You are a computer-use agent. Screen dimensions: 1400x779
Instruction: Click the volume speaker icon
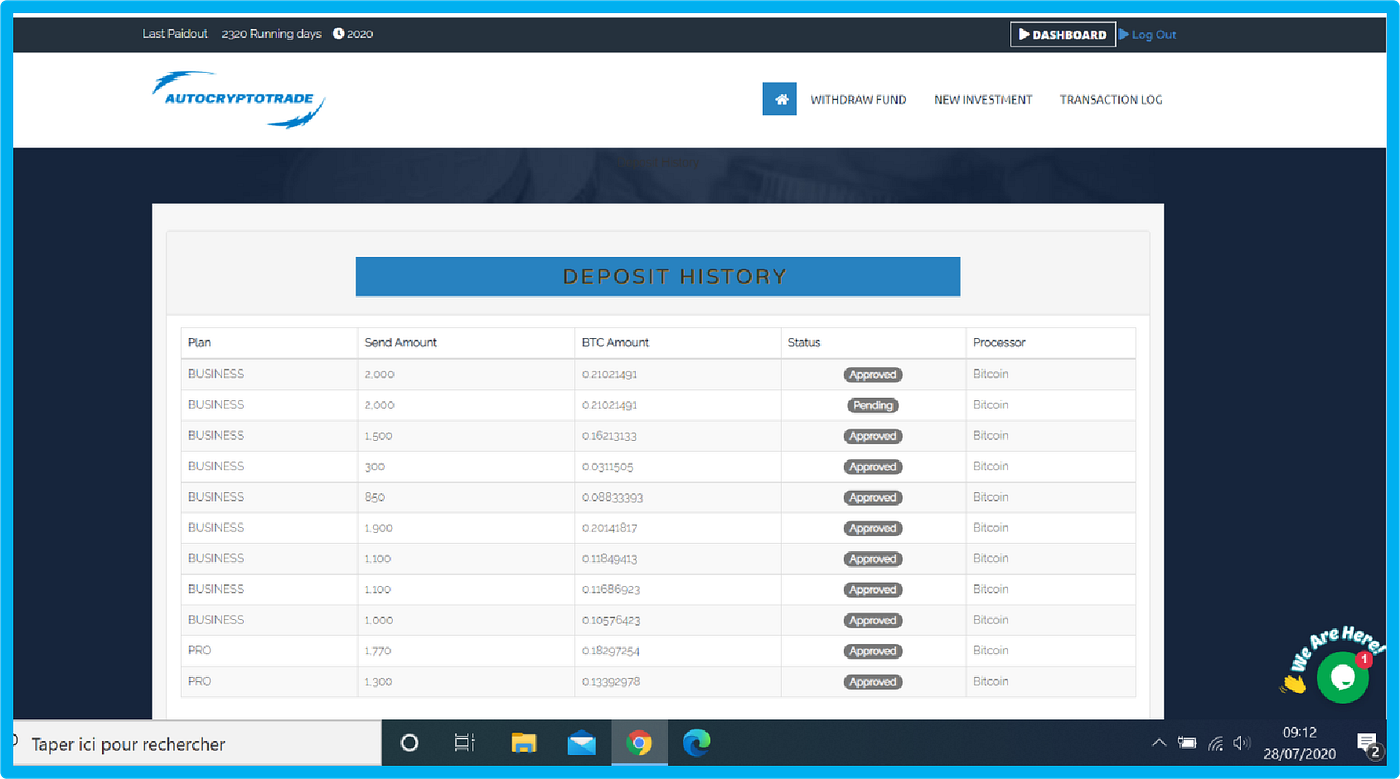click(1242, 743)
